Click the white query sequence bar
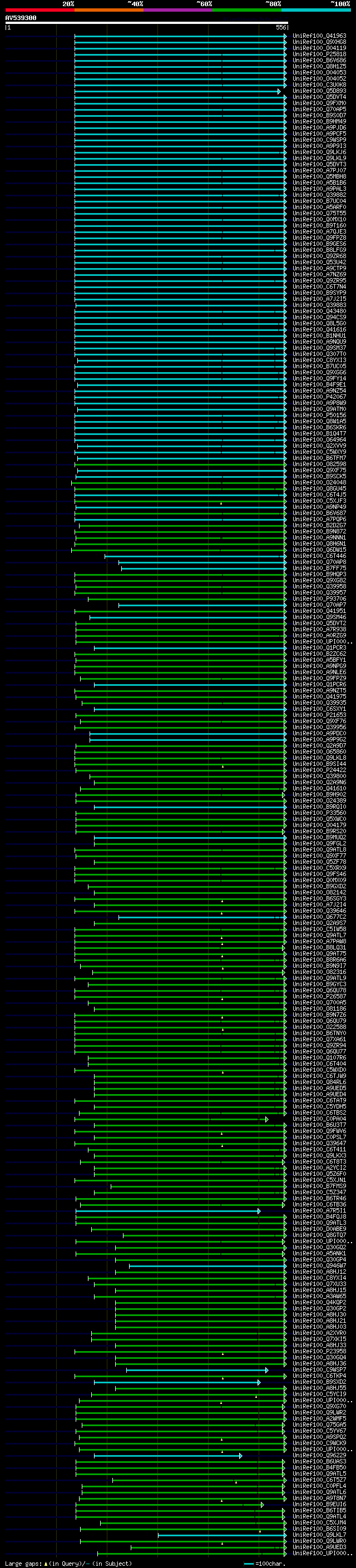 pyautogui.click(x=147, y=23)
